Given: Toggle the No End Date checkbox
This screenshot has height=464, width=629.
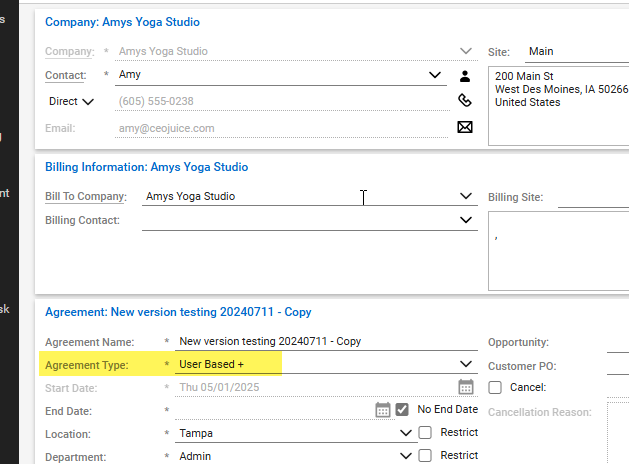Looking at the screenshot, I should pyautogui.click(x=402, y=409).
